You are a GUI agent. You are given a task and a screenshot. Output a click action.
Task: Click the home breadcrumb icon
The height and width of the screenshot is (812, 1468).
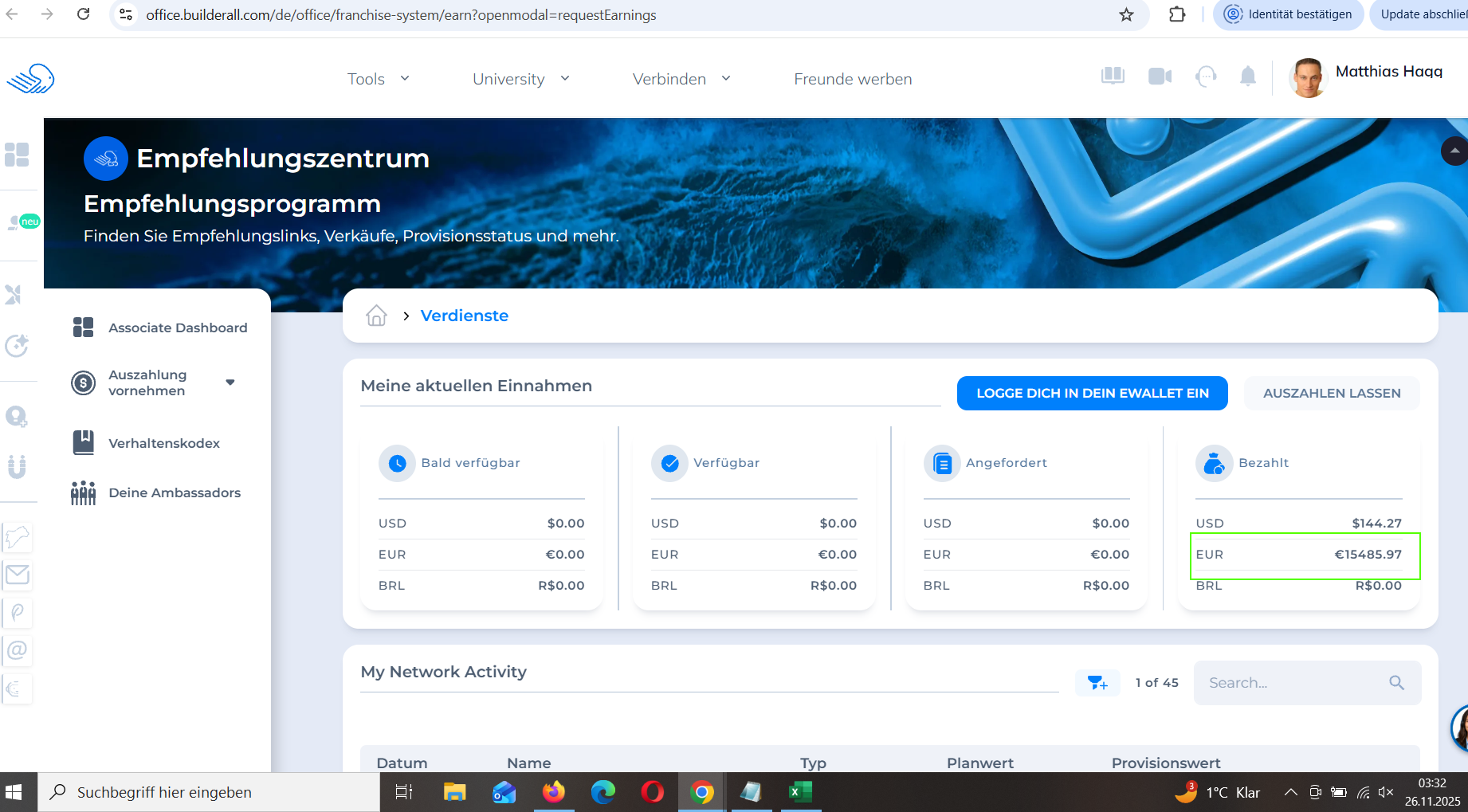(376, 316)
